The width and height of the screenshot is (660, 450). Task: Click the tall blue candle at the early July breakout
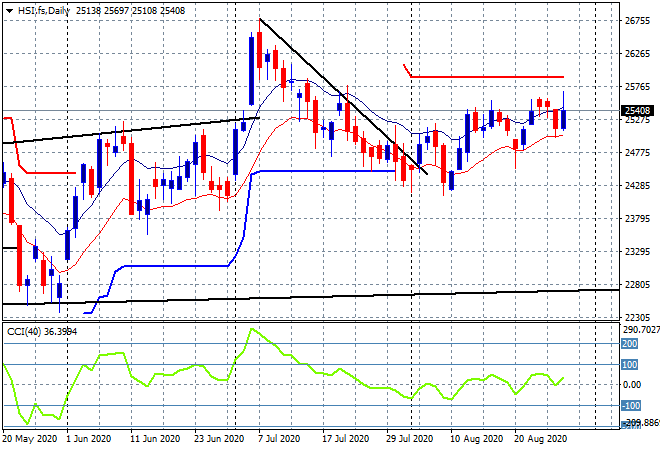point(250,70)
